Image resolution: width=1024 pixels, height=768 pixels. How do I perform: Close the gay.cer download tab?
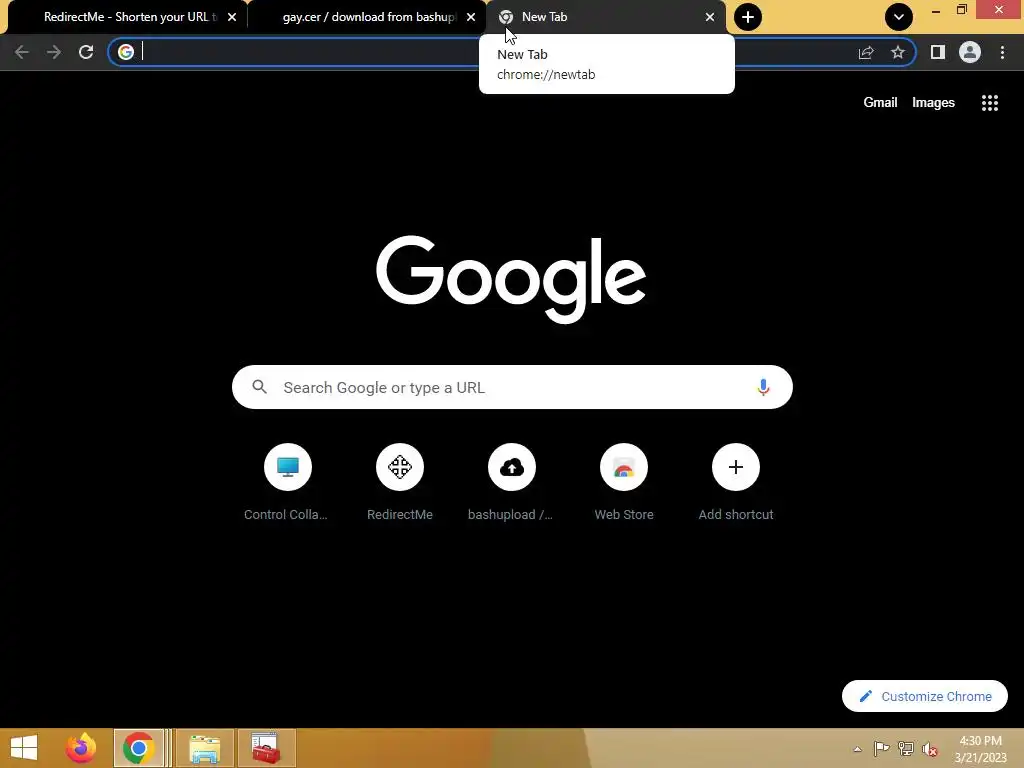click(471, 17)
